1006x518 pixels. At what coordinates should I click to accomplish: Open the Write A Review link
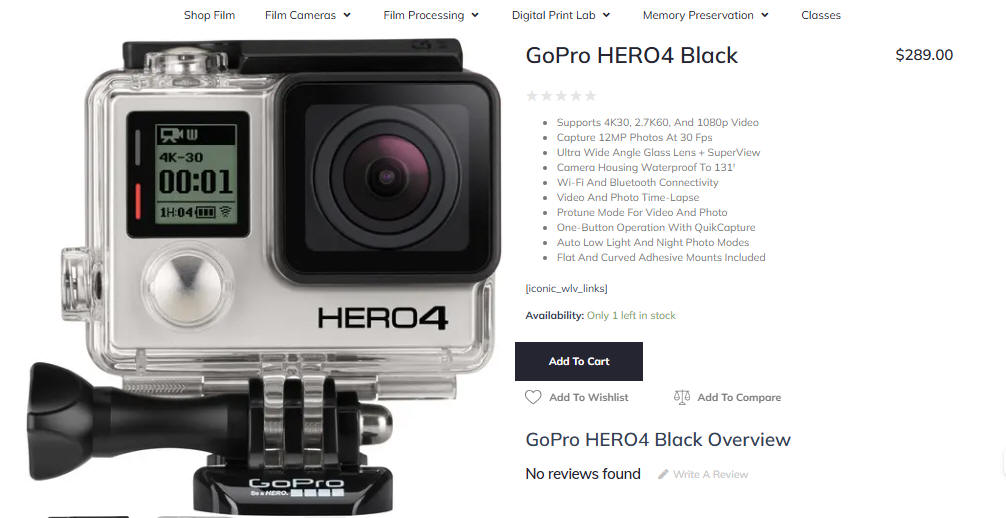(x=710, y=474)
